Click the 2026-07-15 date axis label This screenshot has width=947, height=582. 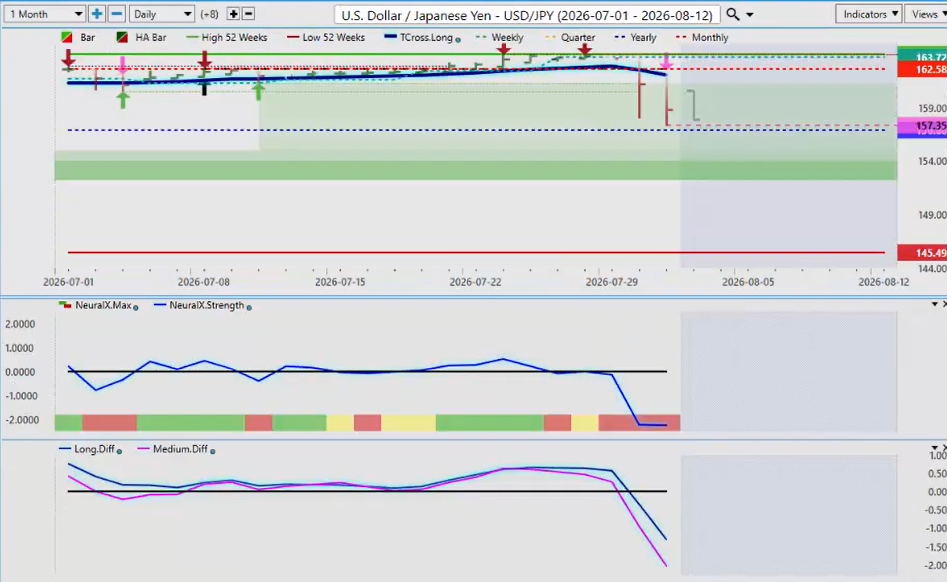pyautogui.click(x=340, y=282)
